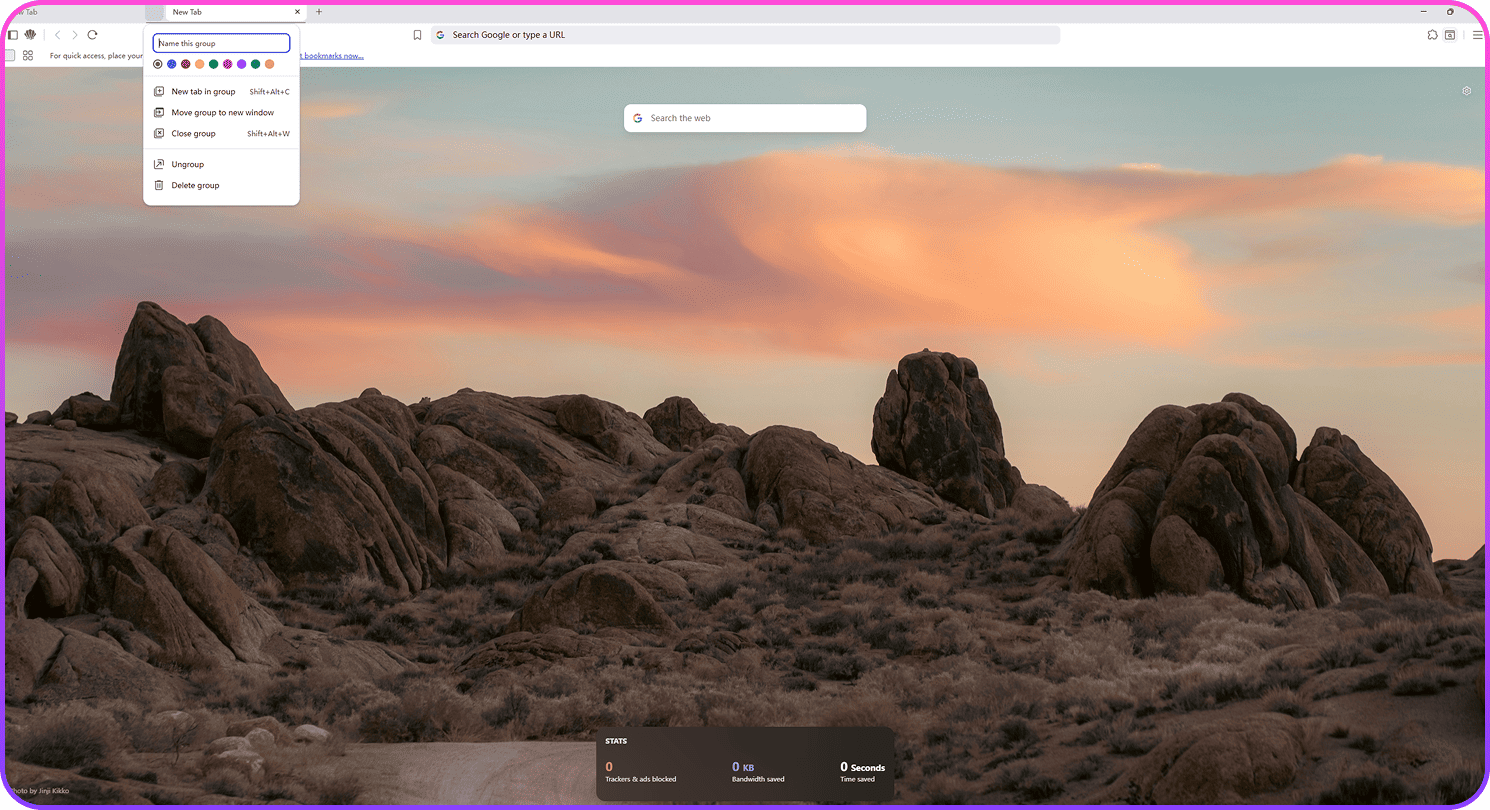
Task: Click Ungroup in the group menu
Action: click(187, 164)
